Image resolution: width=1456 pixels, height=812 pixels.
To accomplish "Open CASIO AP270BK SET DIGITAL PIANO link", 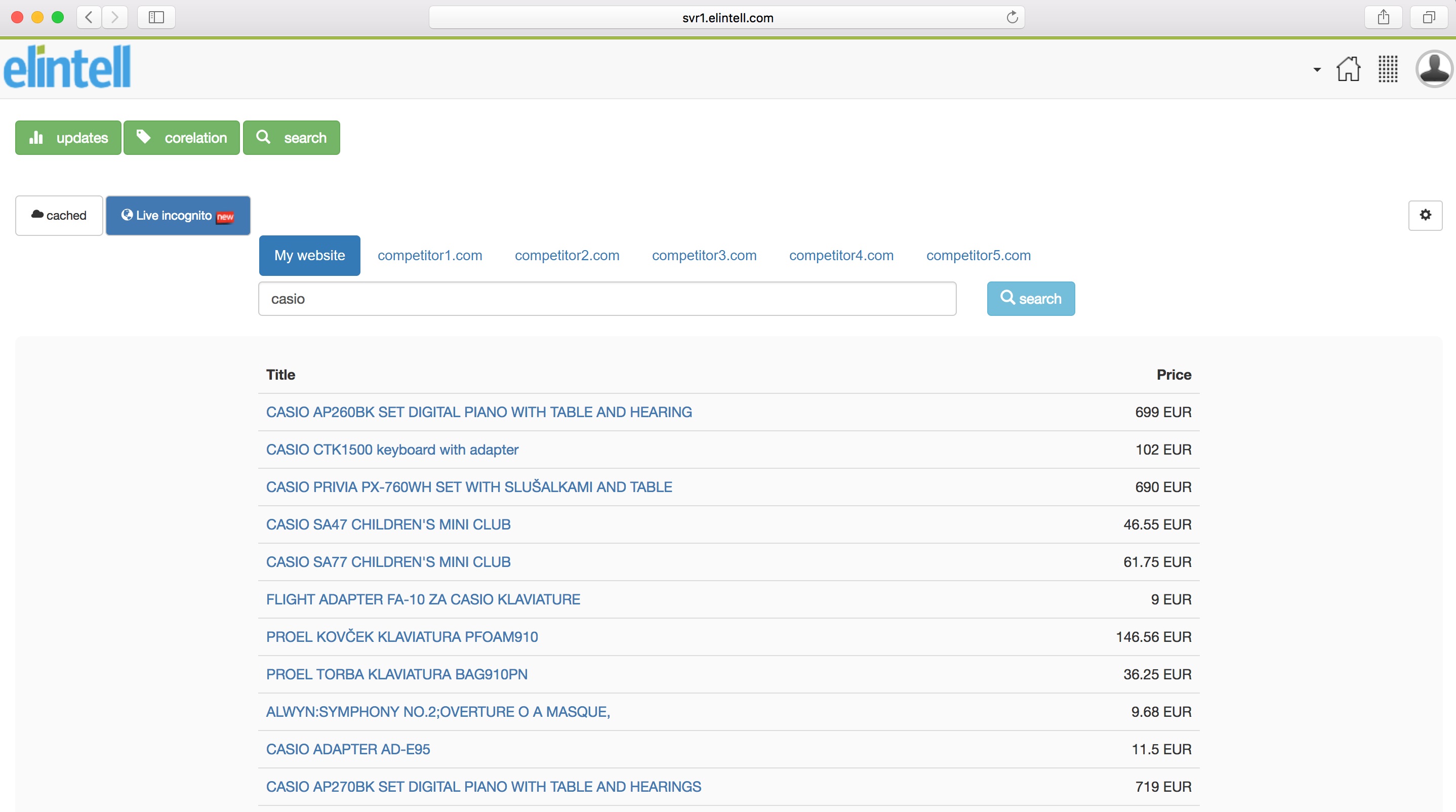I will coord(483,786).
